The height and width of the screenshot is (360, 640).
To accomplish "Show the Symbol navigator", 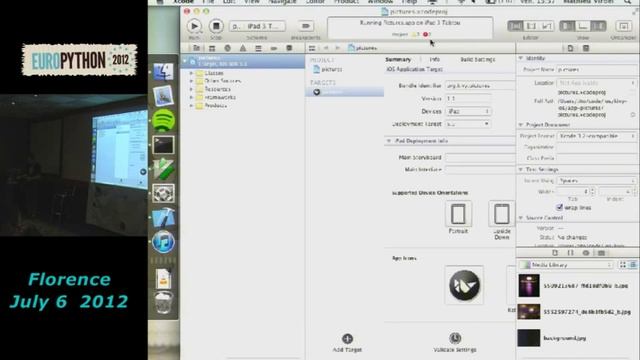I will point(212,48).
